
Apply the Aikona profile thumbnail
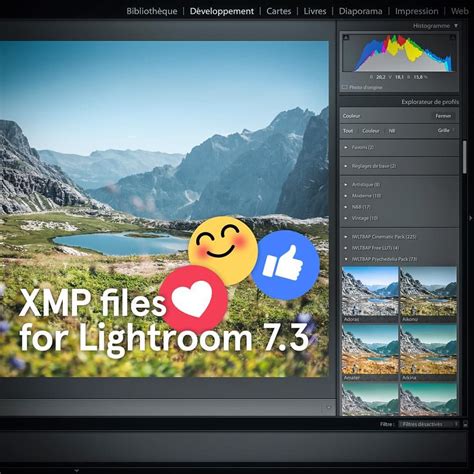pyautogui.click(x=428, y=292)
